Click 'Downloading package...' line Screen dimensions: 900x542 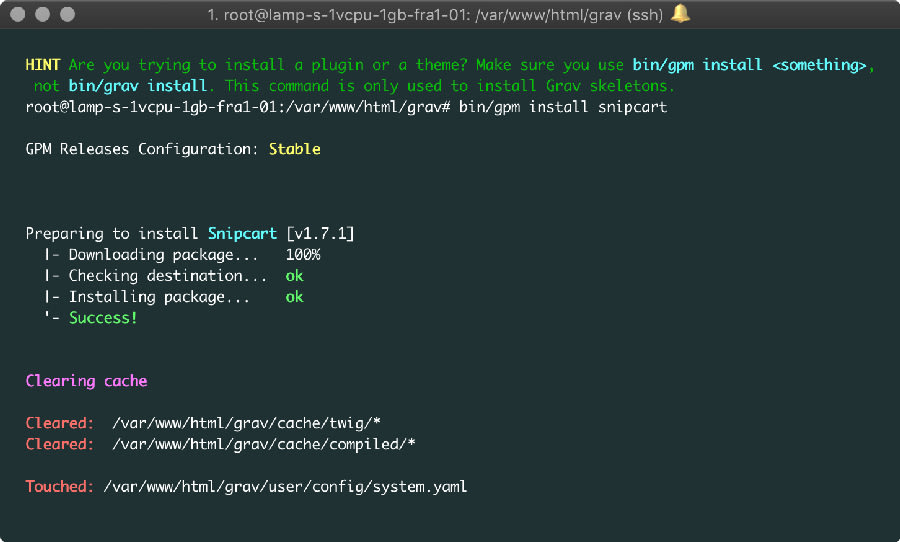163,255
